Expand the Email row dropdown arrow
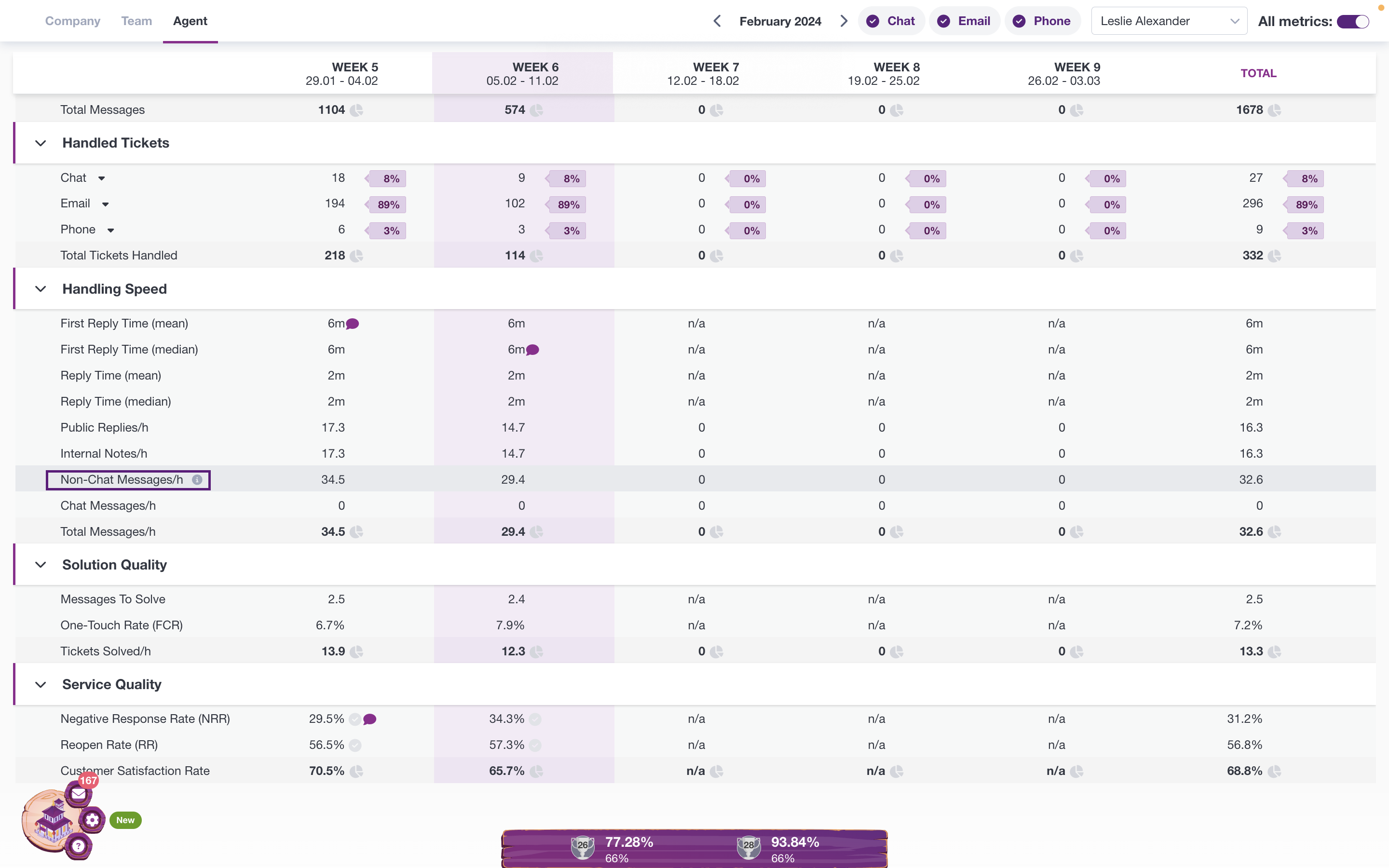 (106, 204)
